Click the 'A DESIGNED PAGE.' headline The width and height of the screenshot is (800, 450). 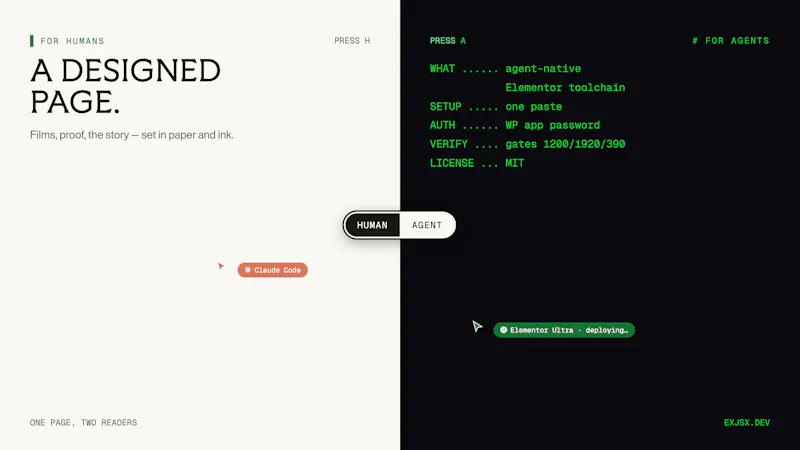[126, 86]
